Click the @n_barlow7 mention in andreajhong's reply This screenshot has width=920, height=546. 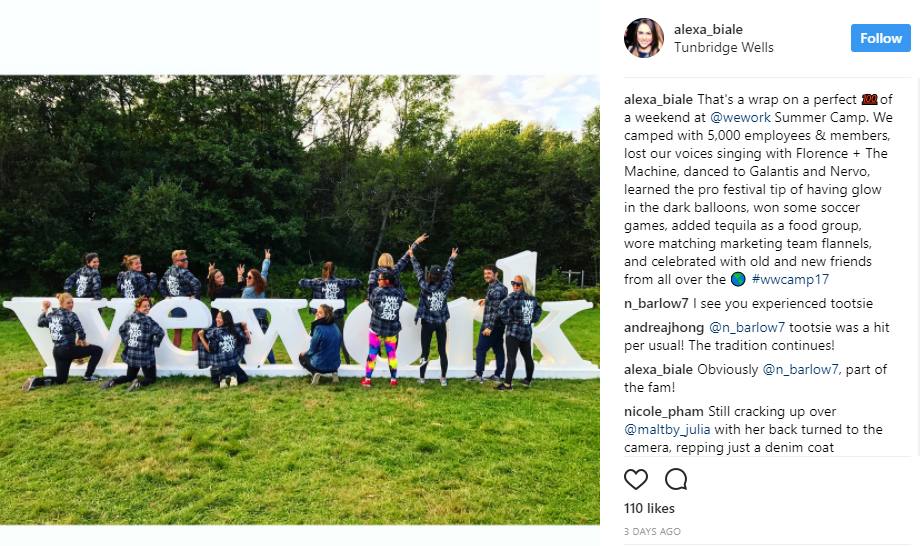(747, 327)
